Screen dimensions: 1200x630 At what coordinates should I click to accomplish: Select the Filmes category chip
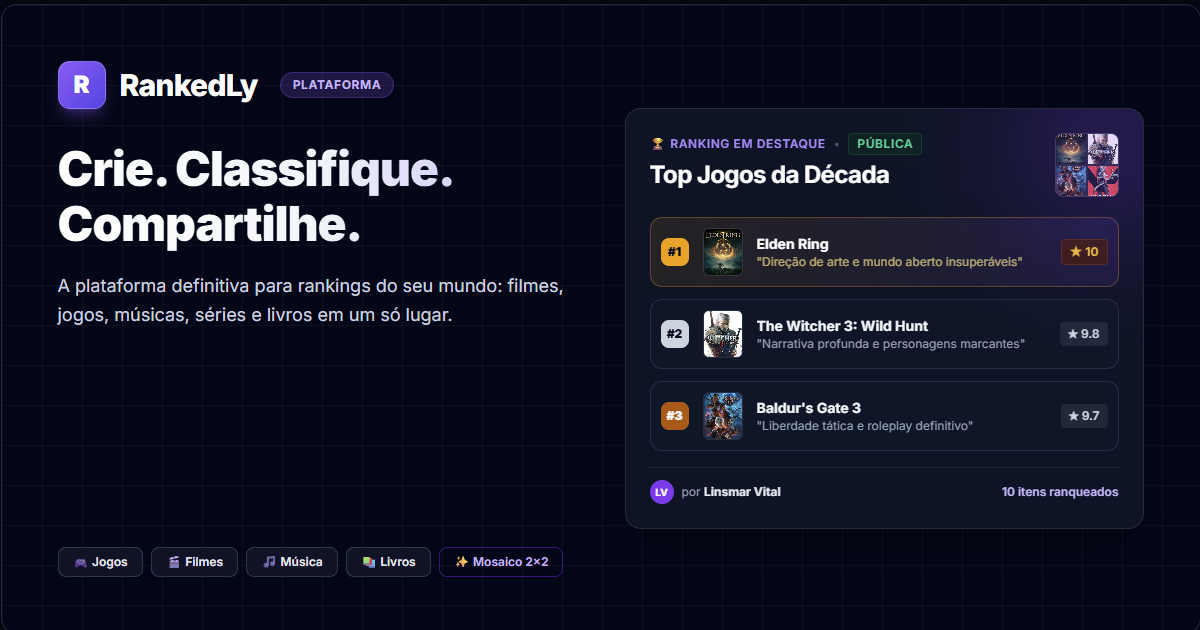point(194,562)
